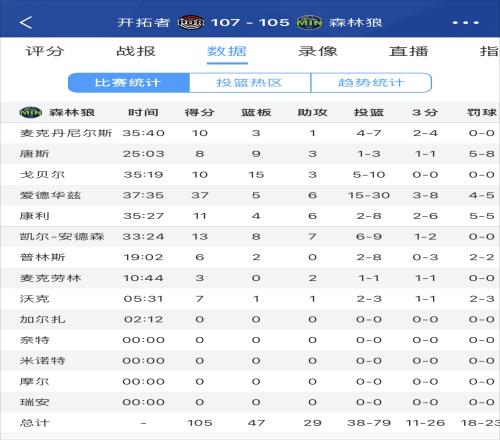Select the 趋势统计 segment
500x440 pixels.
(x=371, y=83)
